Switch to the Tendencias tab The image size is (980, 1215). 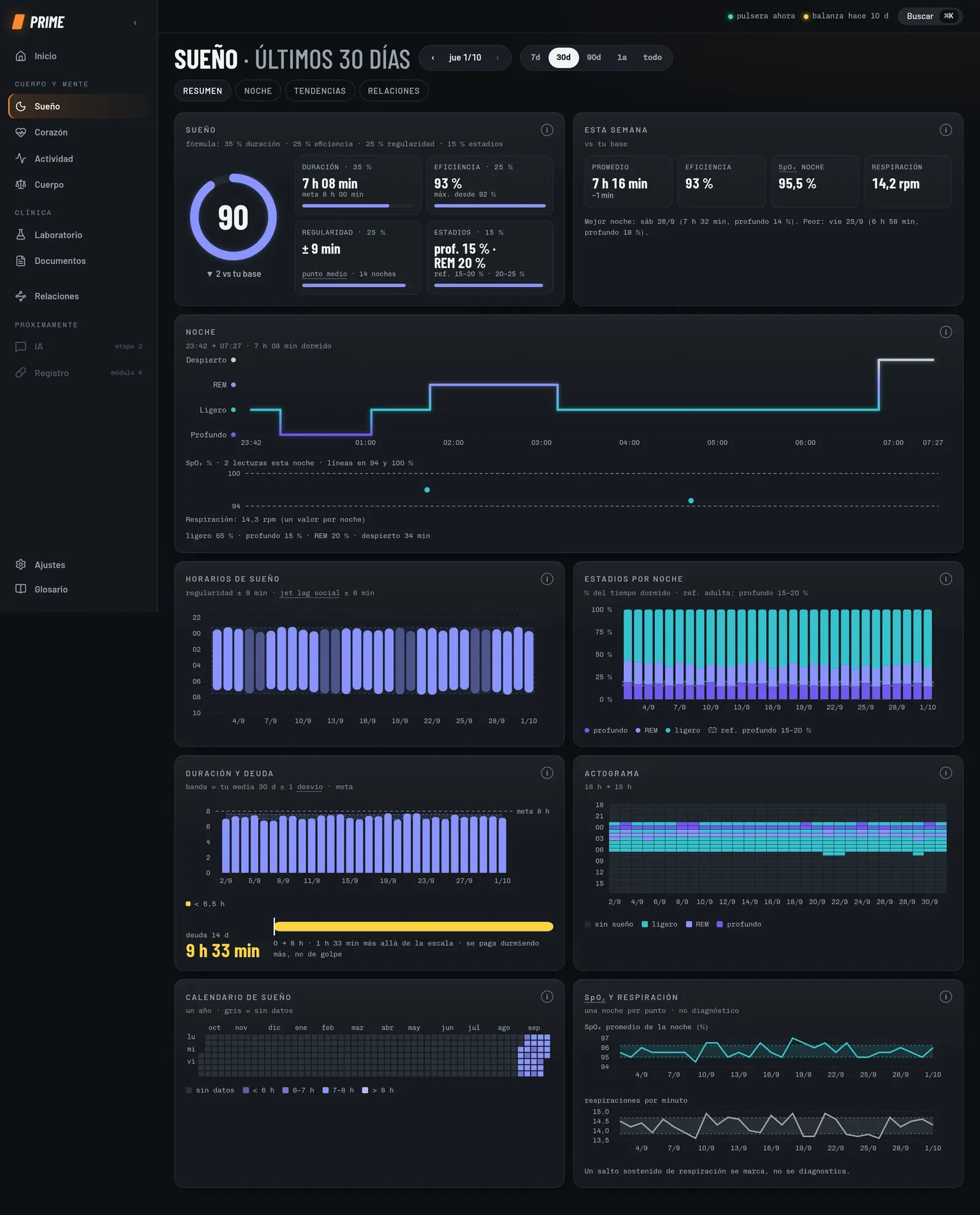click(x=320, y=91)
